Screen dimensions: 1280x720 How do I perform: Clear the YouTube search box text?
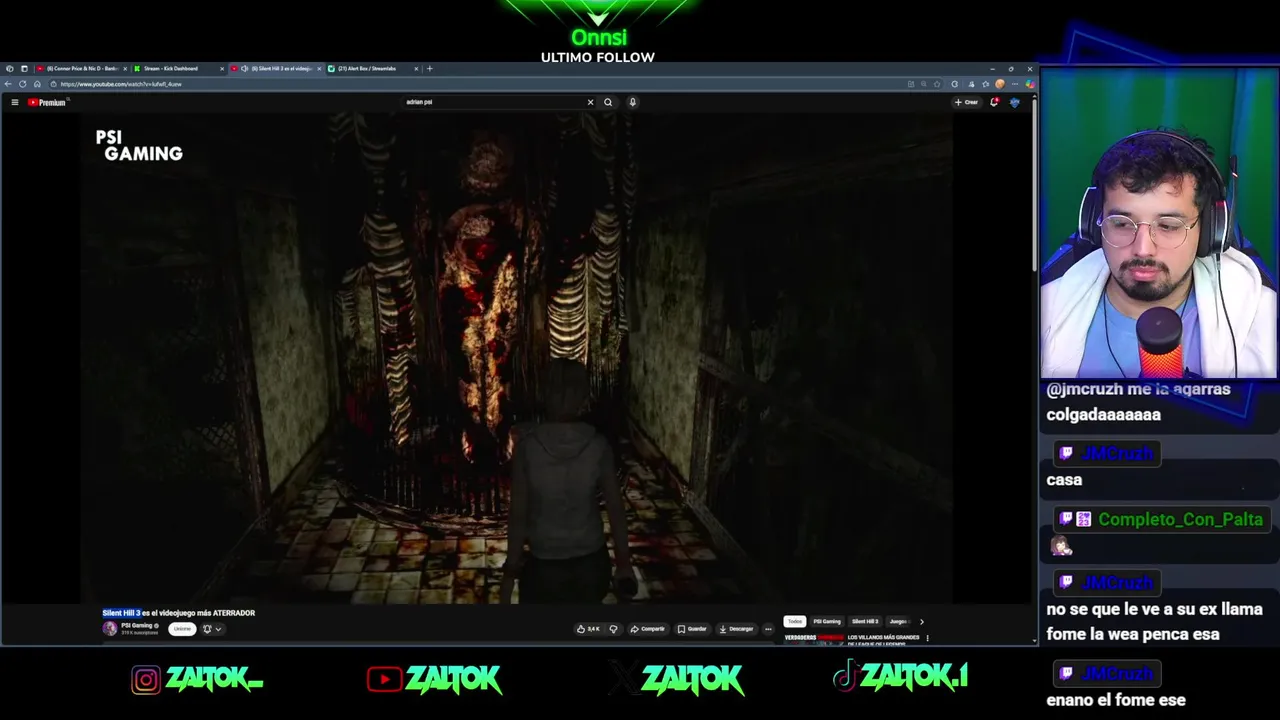coord(590,102)
